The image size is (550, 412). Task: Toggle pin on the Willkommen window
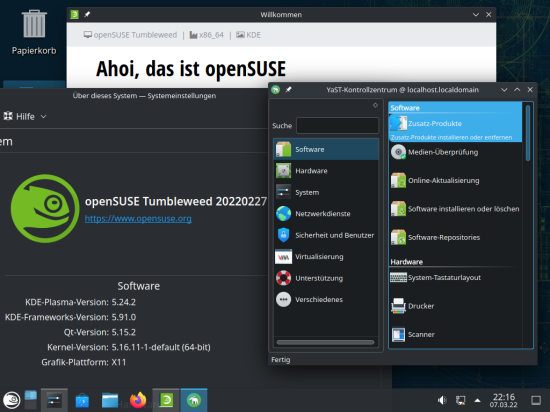point(87,14)
